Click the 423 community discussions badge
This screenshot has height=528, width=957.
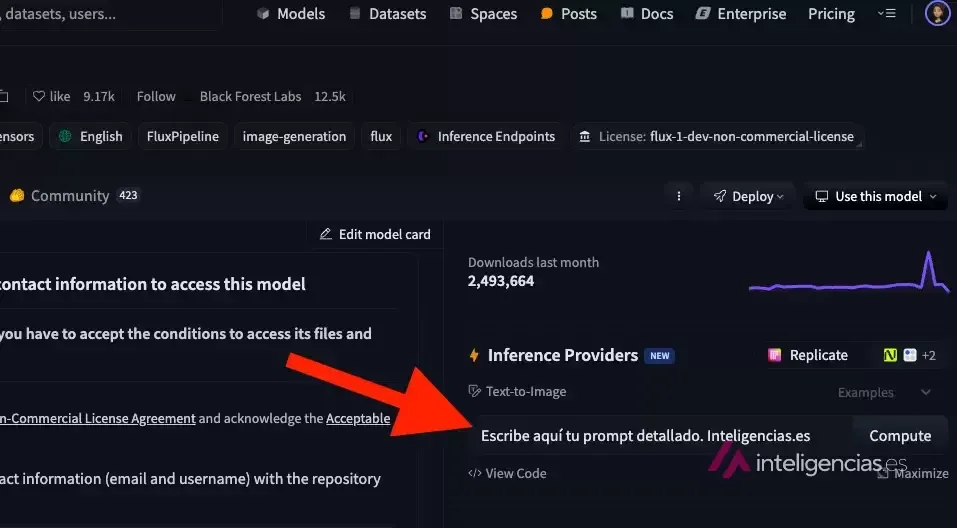click(x=128, y=195)
